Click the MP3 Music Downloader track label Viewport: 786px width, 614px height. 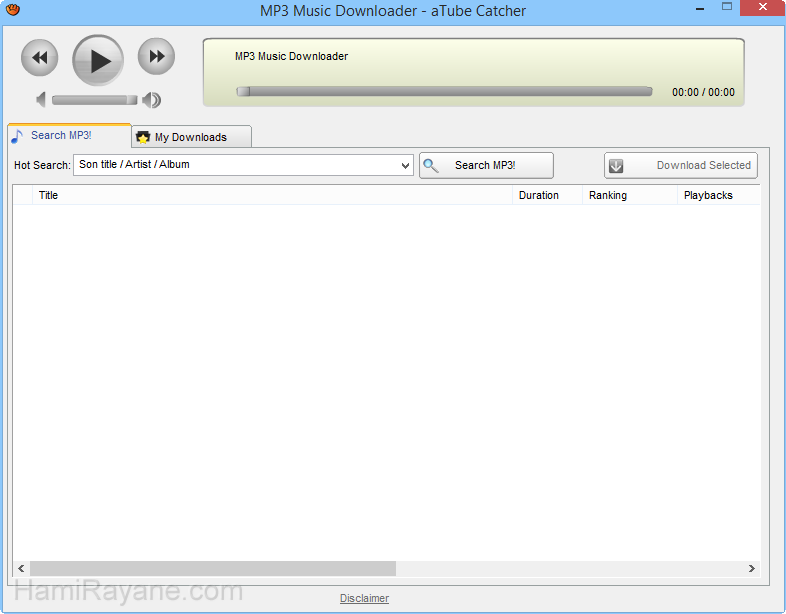coord(291,56)
